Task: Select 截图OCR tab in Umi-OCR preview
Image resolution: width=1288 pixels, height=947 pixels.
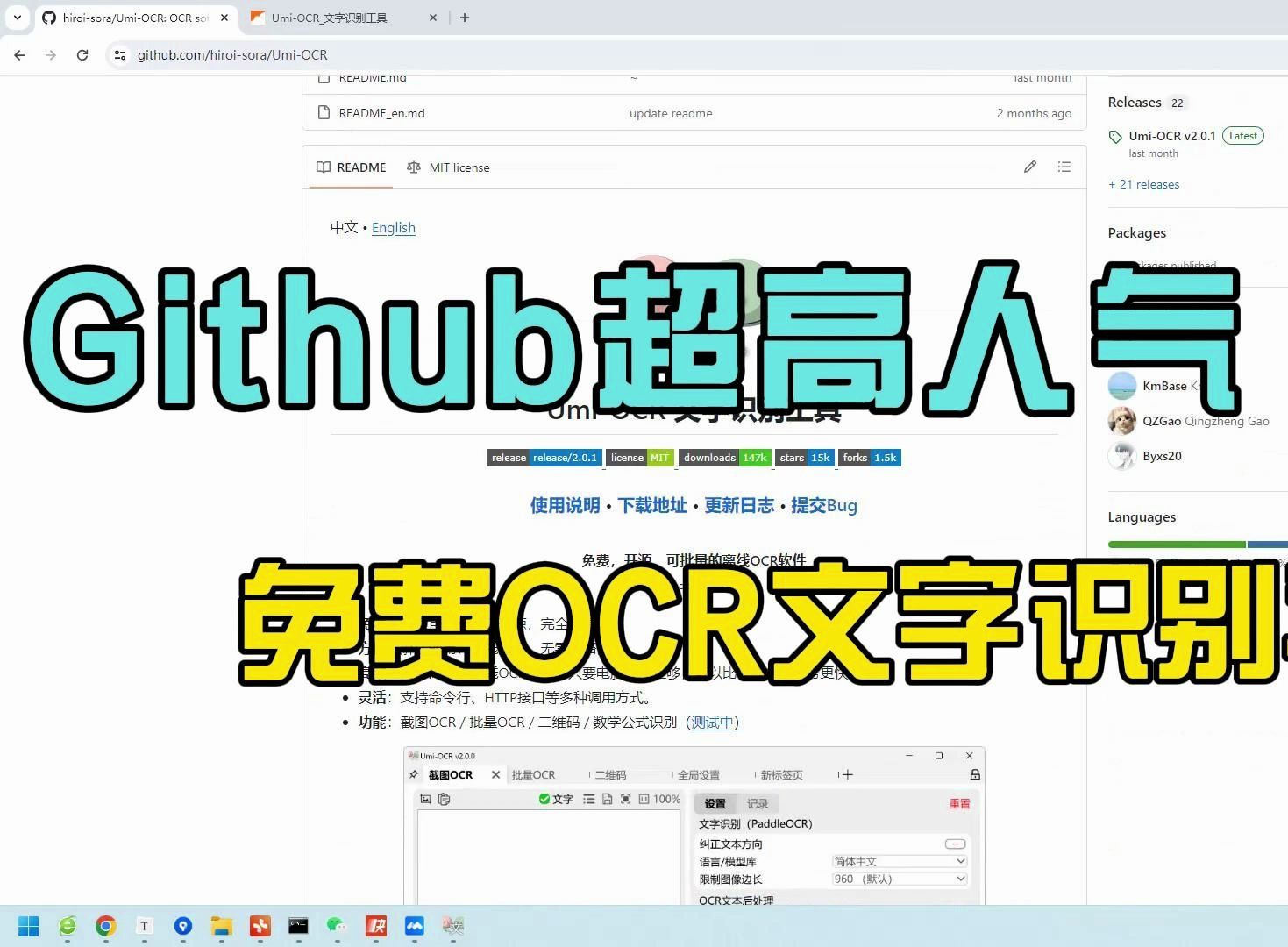Action: point(451,775)
